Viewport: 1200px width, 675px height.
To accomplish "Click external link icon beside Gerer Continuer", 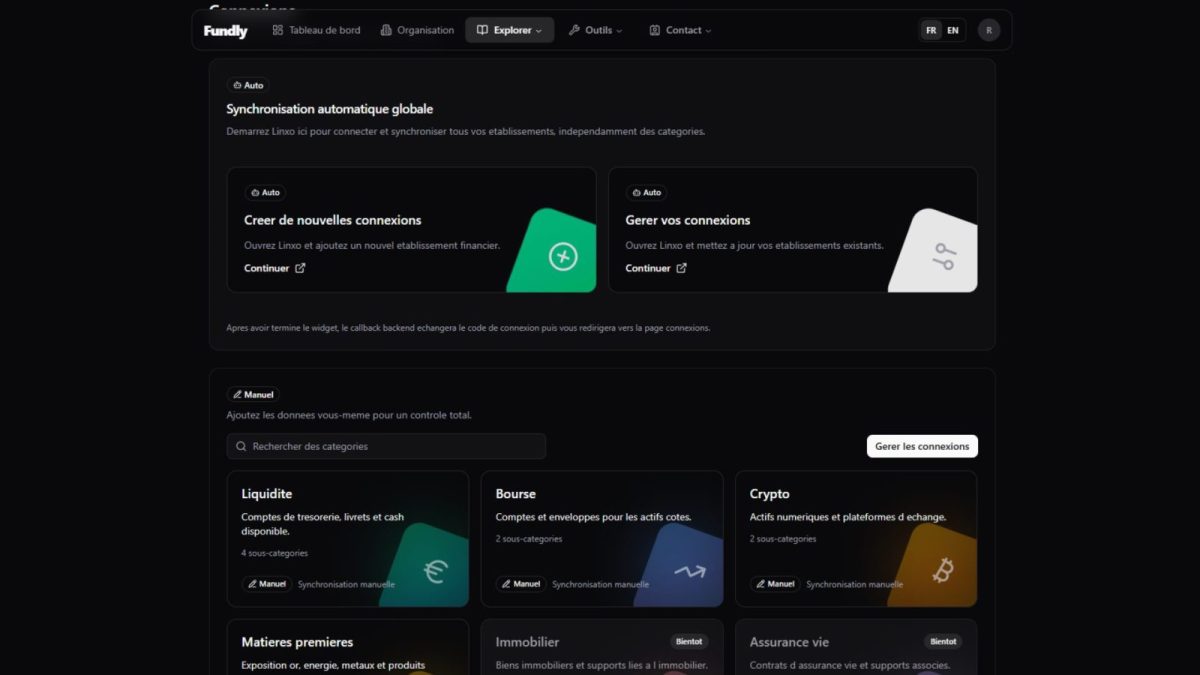I will tap(682, 268).
